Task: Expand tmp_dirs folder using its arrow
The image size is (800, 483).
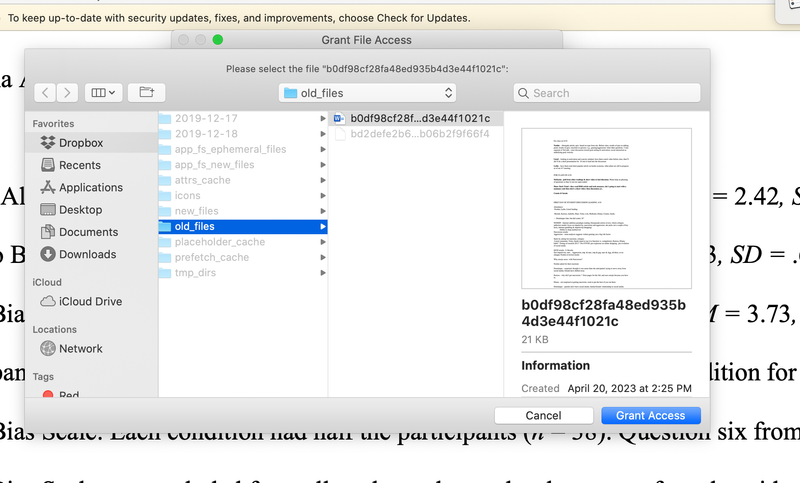Action: pyautogui.click(x=322, y=273)
